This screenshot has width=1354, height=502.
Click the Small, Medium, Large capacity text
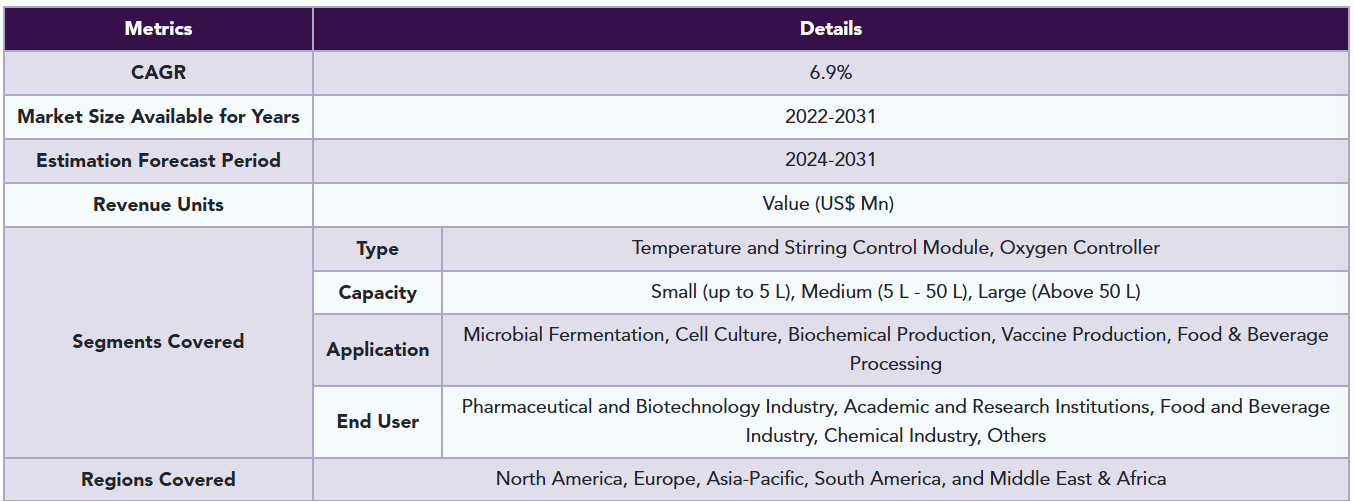click(x=895, y=292)
